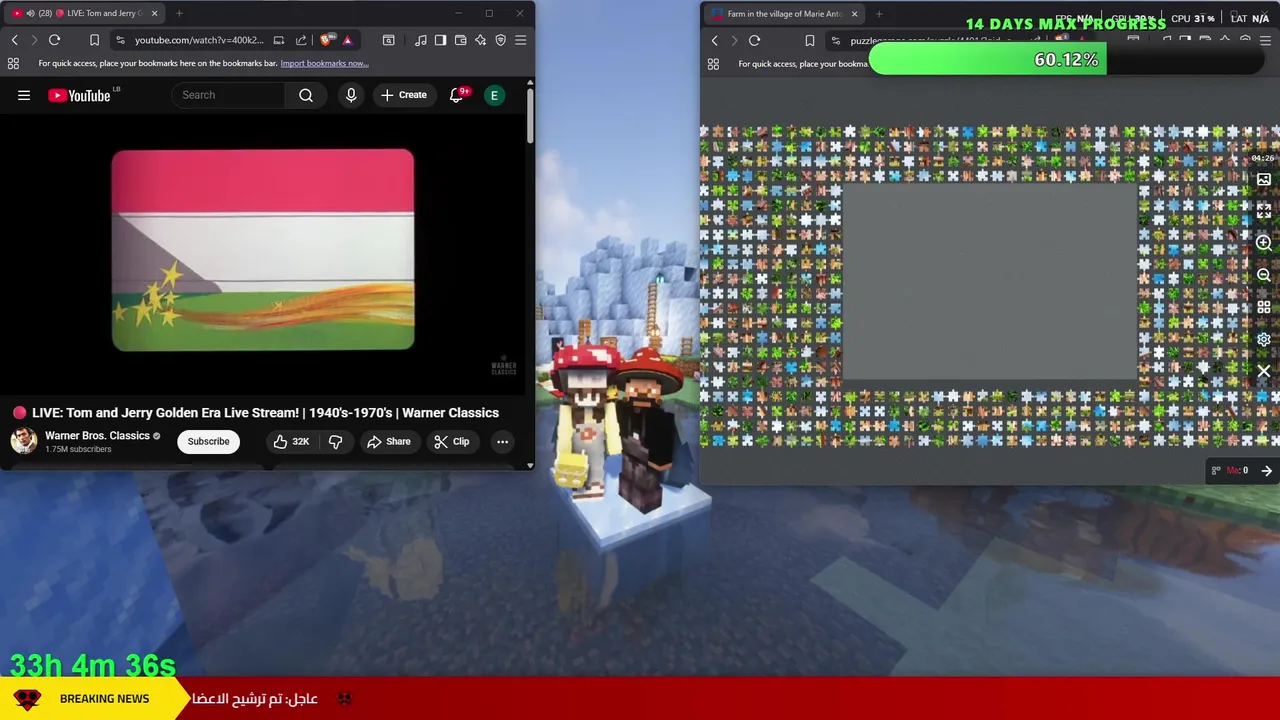Screen dimensions: 1280x720
Task: Bookmark the YouTube page
Action: pos(94,40)
